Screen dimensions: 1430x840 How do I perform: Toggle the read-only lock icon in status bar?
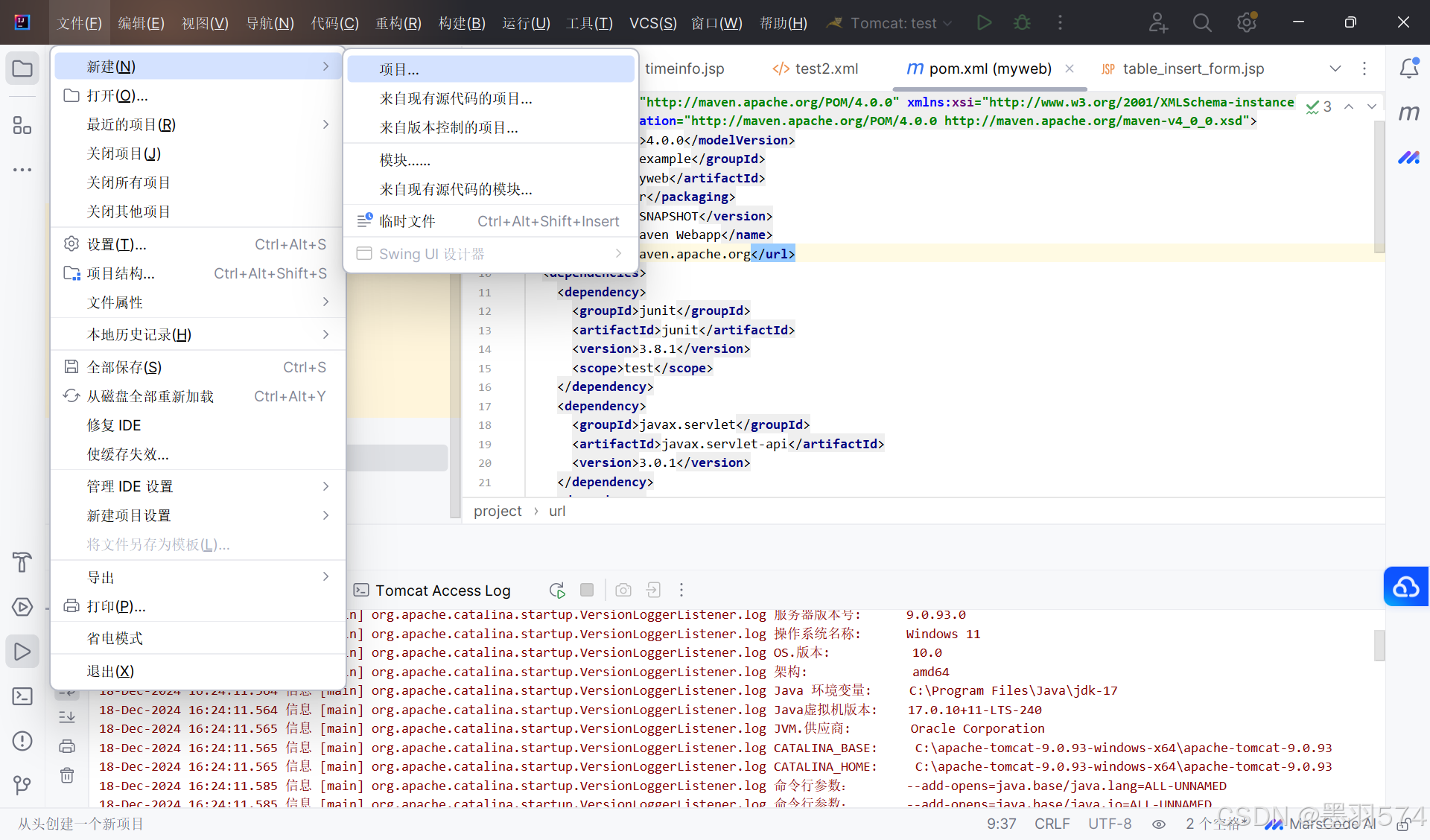(x=1402, y=824)
